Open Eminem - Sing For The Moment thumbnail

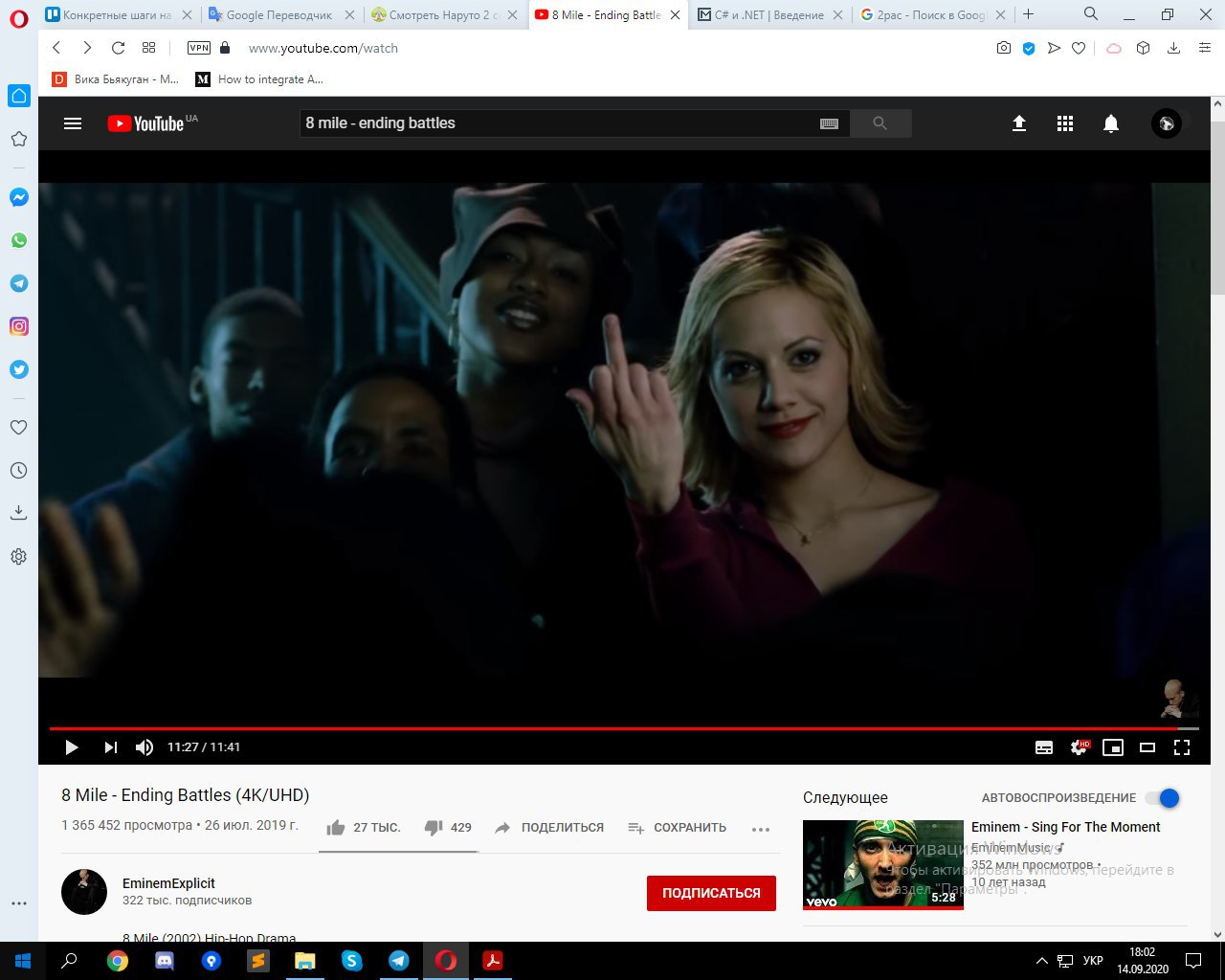click(883, 864)
